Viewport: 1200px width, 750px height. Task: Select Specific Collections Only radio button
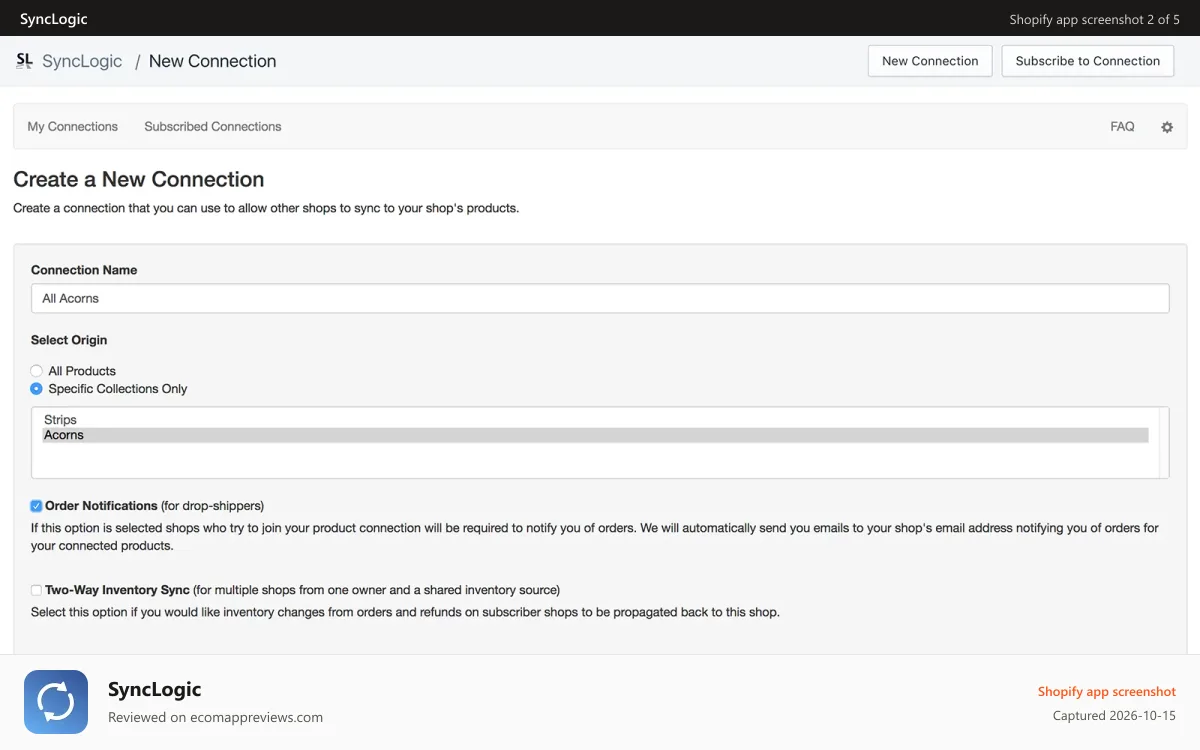click(36, 389)
